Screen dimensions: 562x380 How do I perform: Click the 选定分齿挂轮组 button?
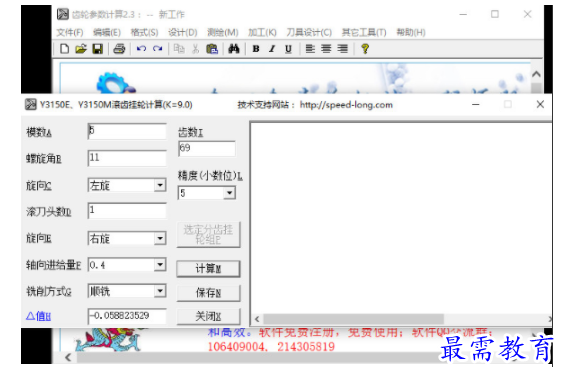[208, 234]
